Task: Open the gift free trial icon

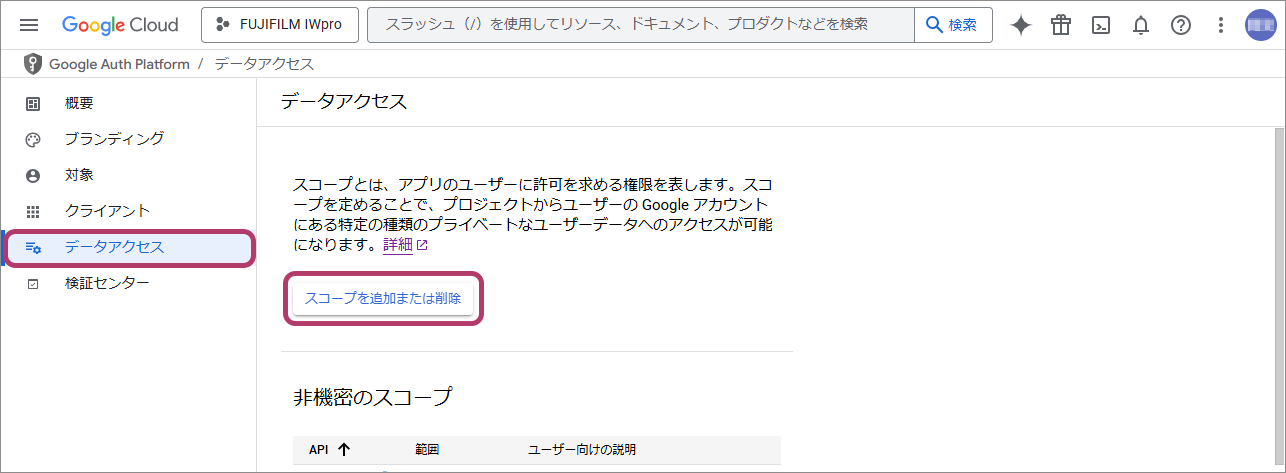Action: tap(1060, 26)
